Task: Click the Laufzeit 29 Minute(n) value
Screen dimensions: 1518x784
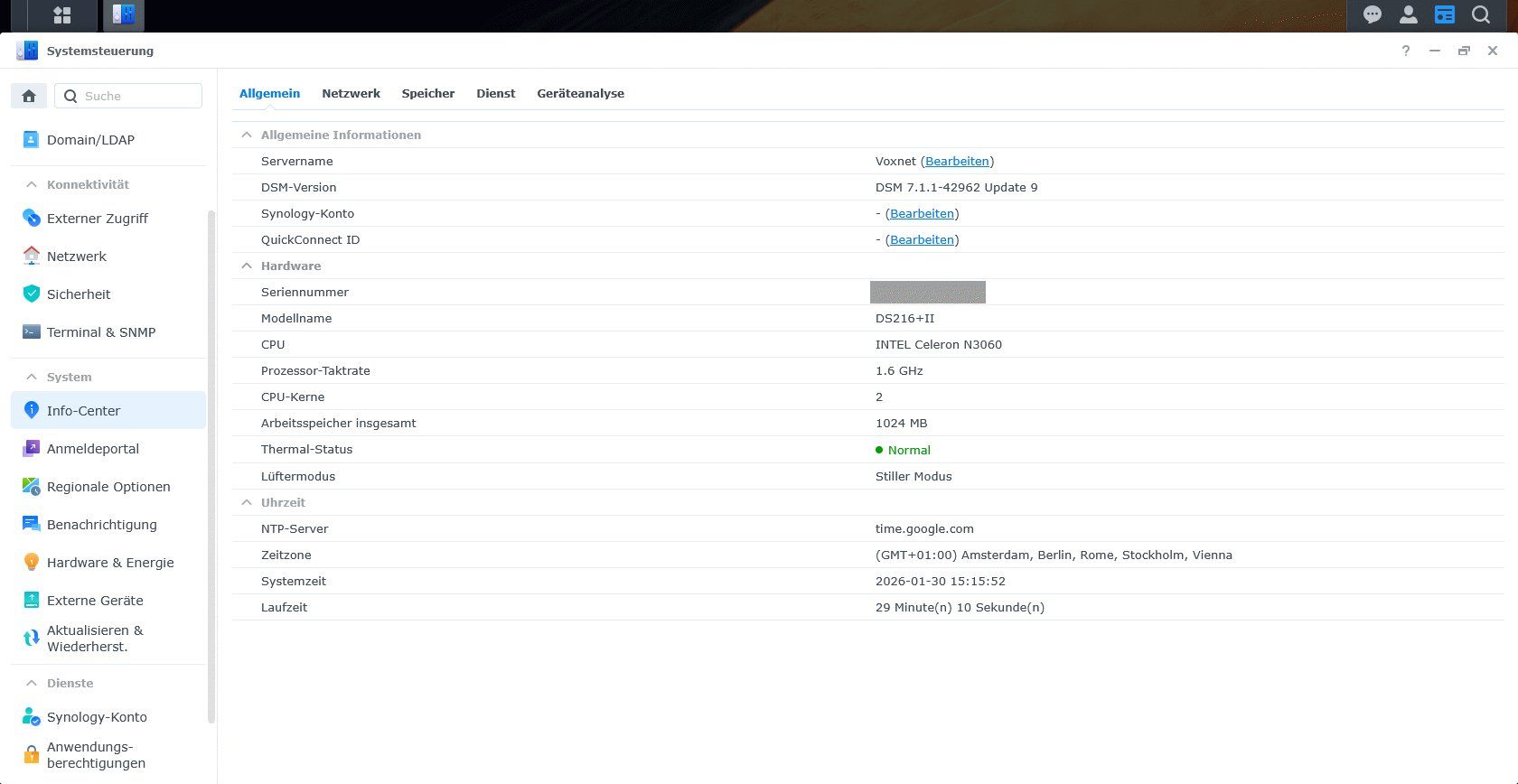Action: click(960, 607)
